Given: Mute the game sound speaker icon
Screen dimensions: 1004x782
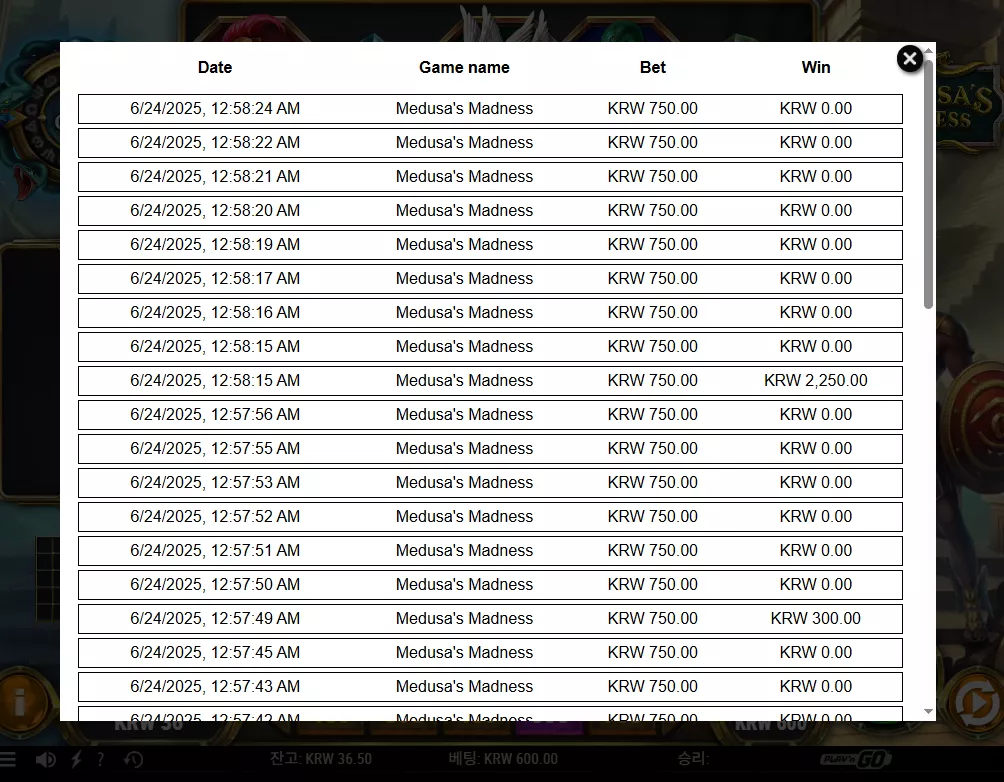Looking at the screenshot, I should (45, 760).
